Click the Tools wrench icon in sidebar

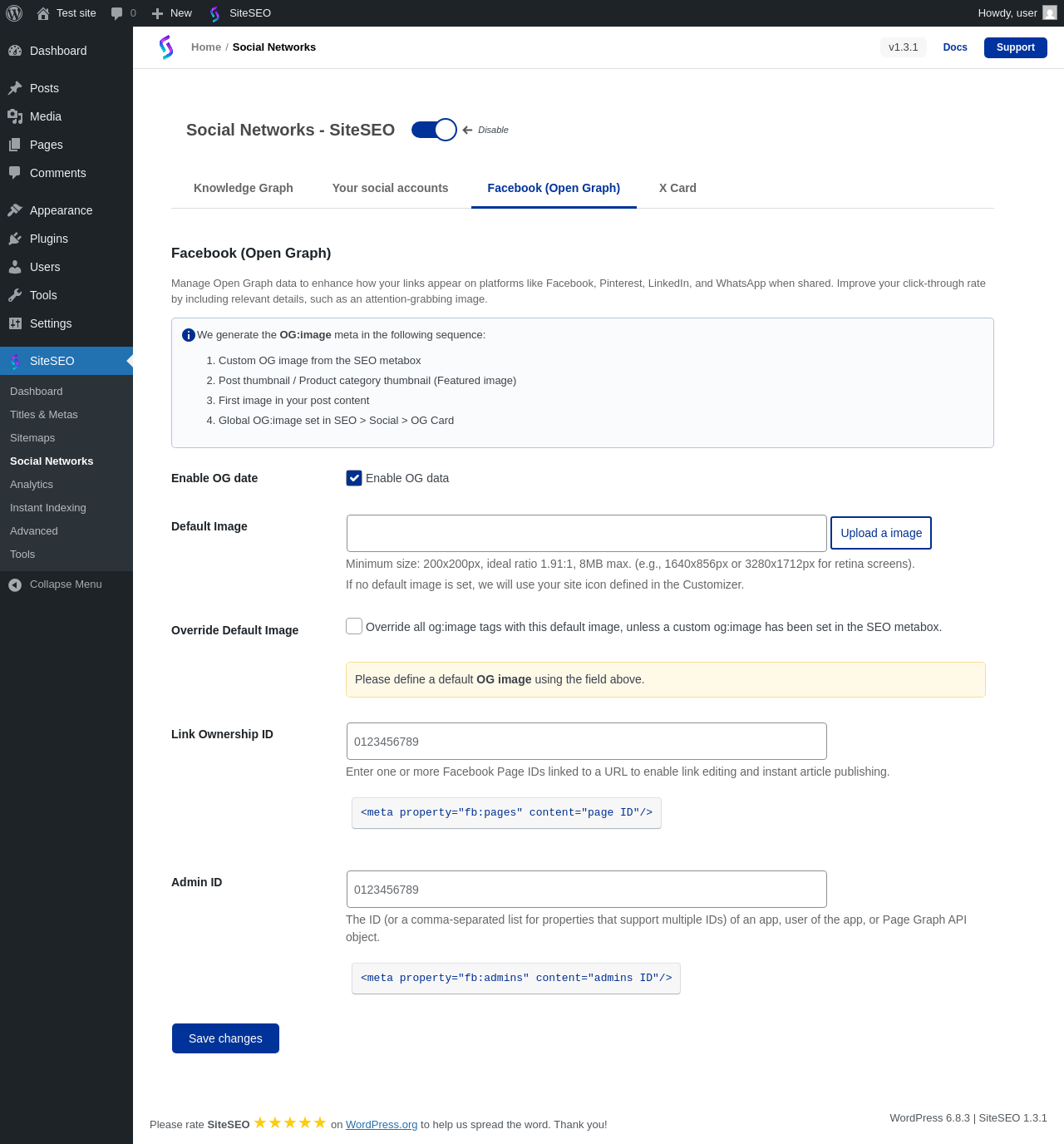15,295
